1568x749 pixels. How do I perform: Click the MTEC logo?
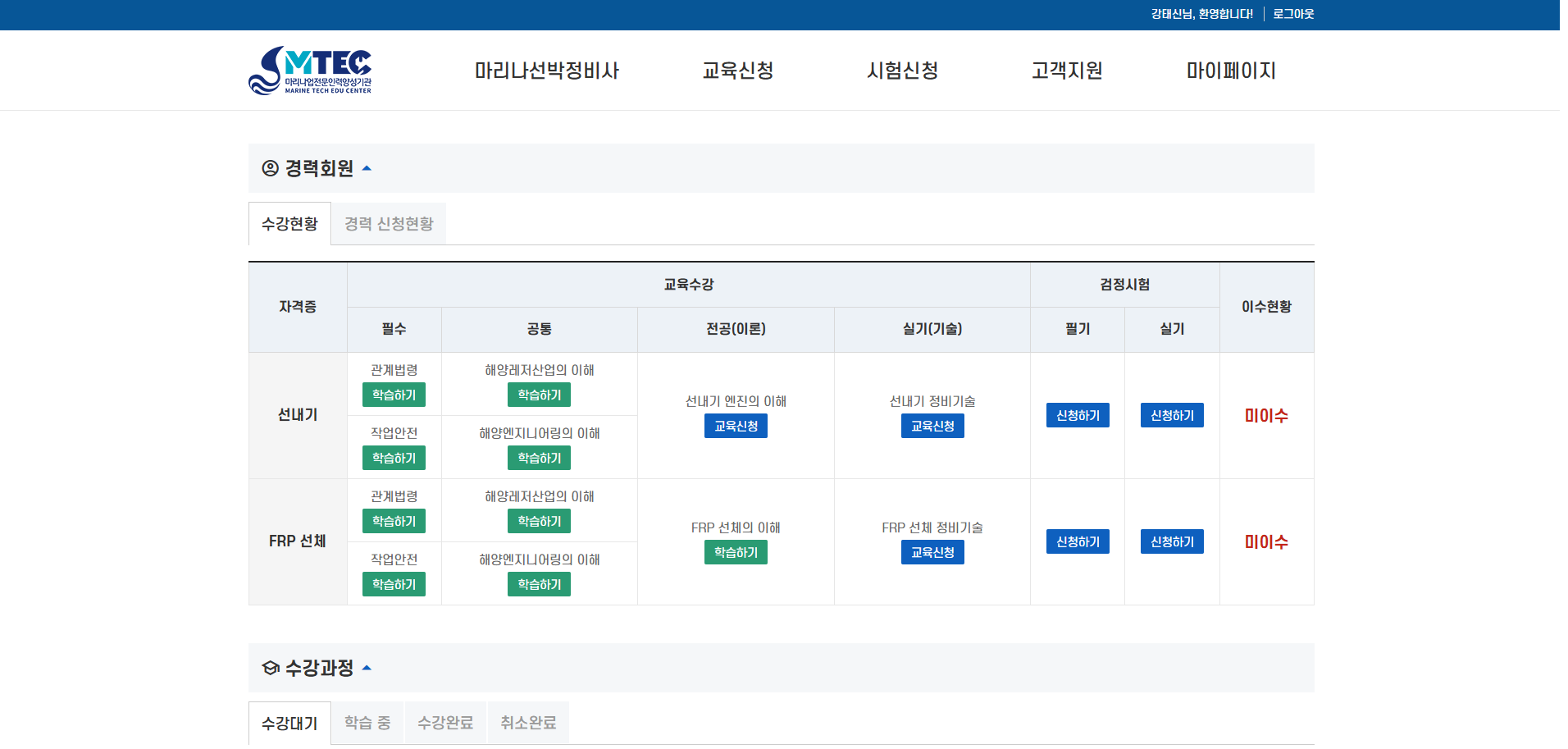tap(310, 71)
